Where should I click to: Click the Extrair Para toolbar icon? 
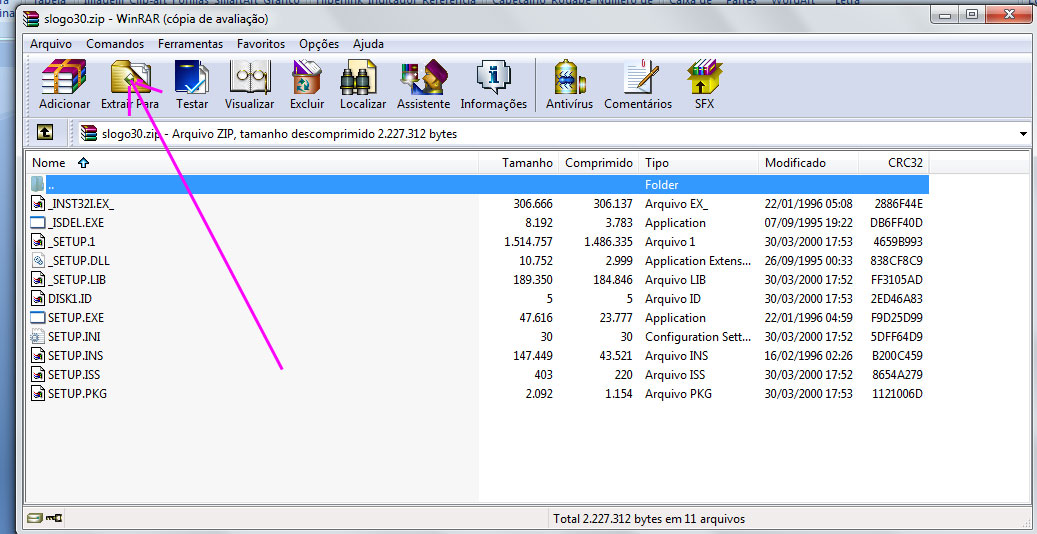point(130,77)
